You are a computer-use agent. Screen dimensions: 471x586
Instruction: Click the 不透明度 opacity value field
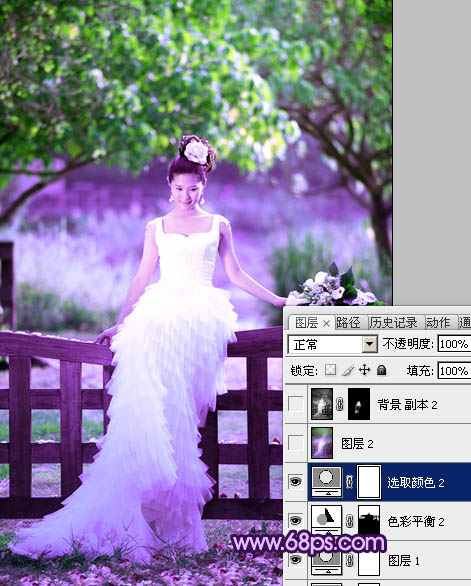click(x=454, y=344)
